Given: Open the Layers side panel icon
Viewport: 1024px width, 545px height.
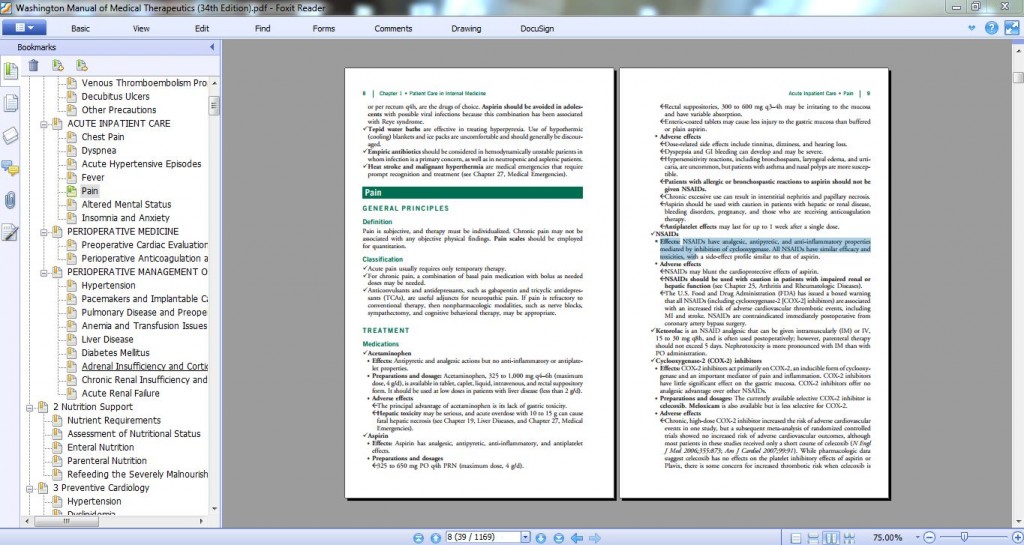Looking at the screenshot, I should tap(10, 135).
